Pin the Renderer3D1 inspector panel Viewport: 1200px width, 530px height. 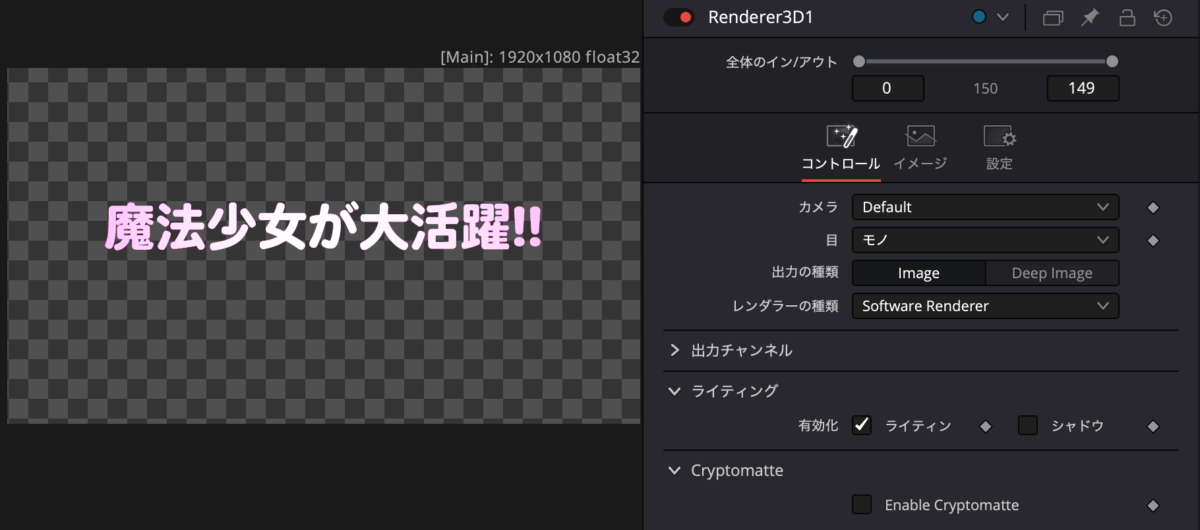pos(1090,17)
